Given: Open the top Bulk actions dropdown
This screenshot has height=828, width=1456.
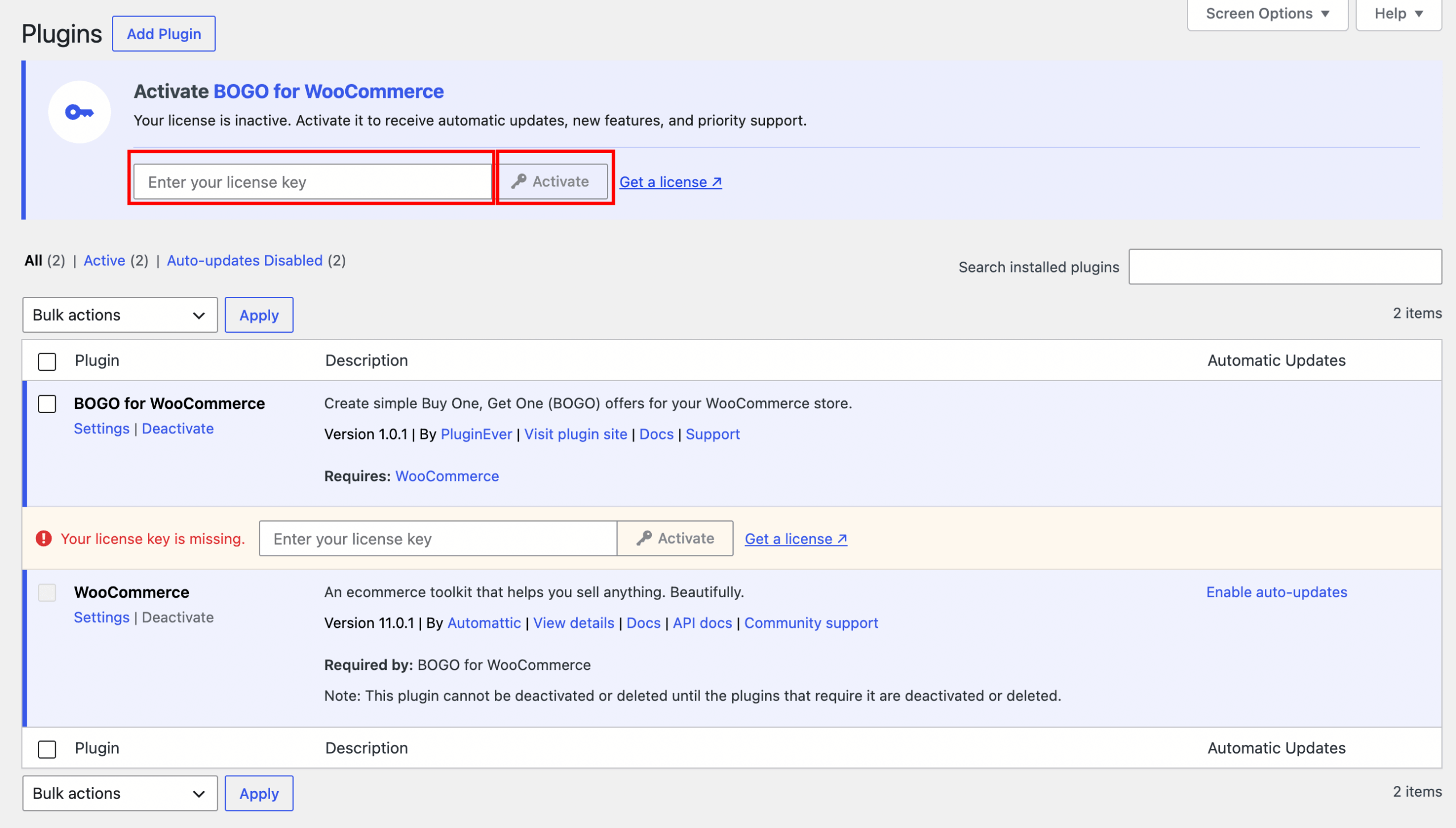Looking at the screenshot, I should 120,315.
